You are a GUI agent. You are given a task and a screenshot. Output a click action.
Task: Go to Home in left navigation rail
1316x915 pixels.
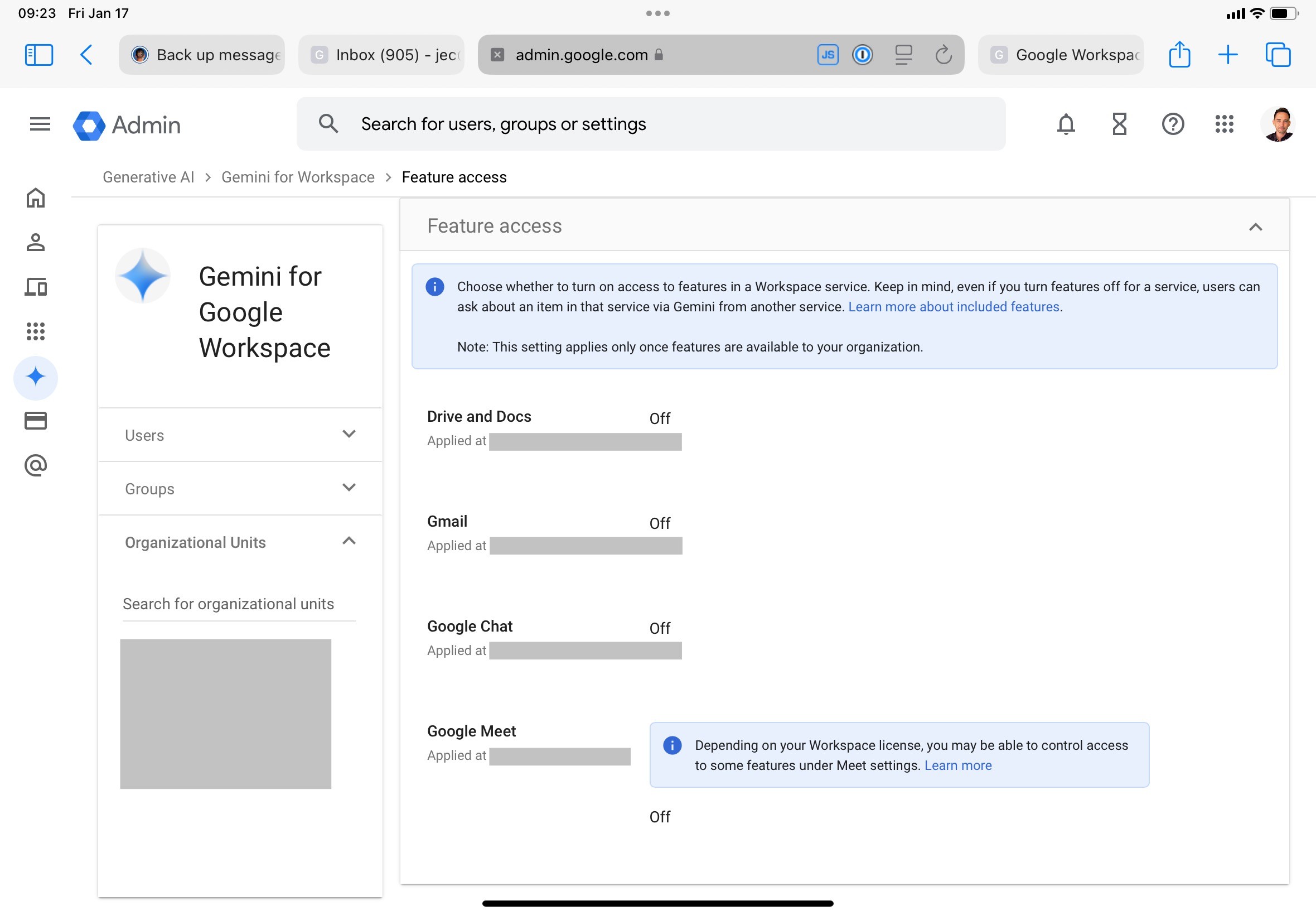(36, 198)
